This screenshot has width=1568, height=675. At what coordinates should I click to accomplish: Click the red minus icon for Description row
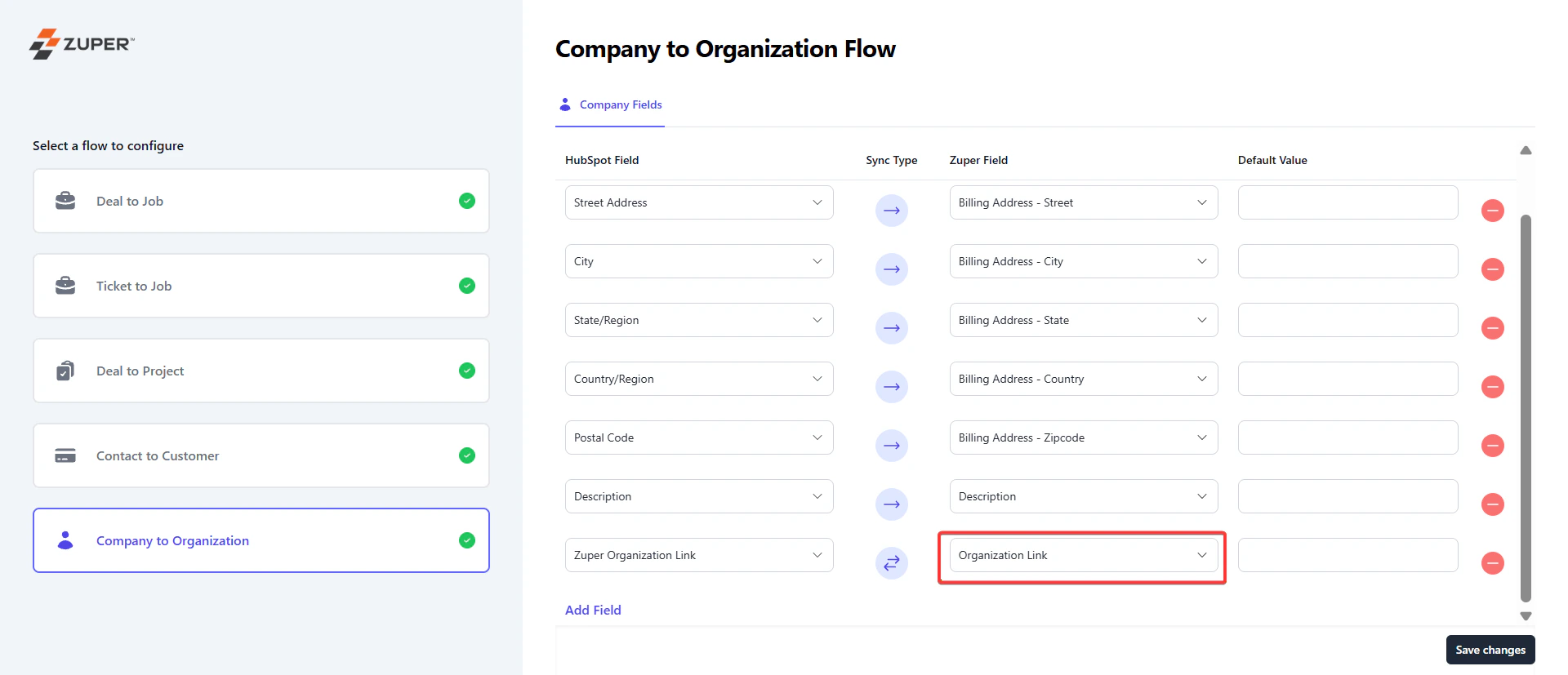(x=1492, y=504)
